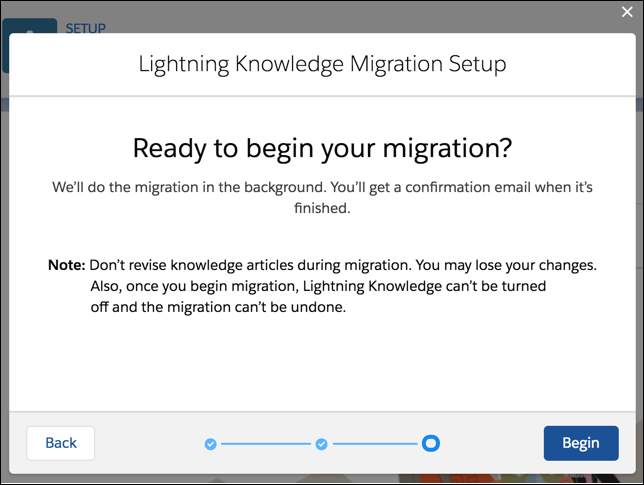Click the Begin button to start migration

(x=581, y=443)
